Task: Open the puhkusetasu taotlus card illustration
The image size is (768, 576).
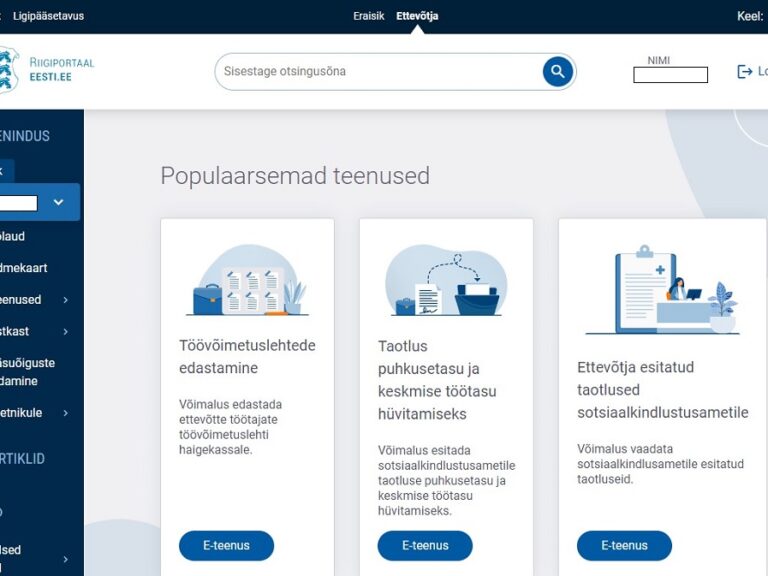Action: pos(446,280)
